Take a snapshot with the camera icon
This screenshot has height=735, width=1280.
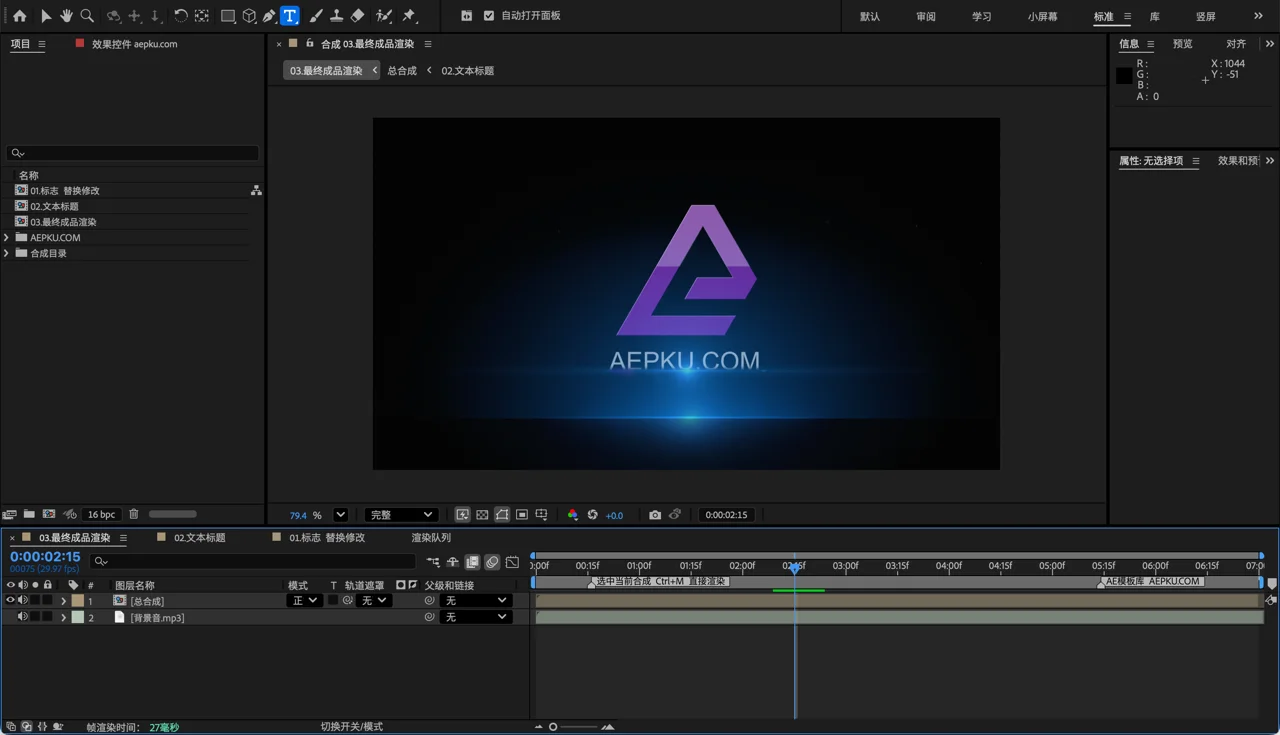click(x=655, y=515)
